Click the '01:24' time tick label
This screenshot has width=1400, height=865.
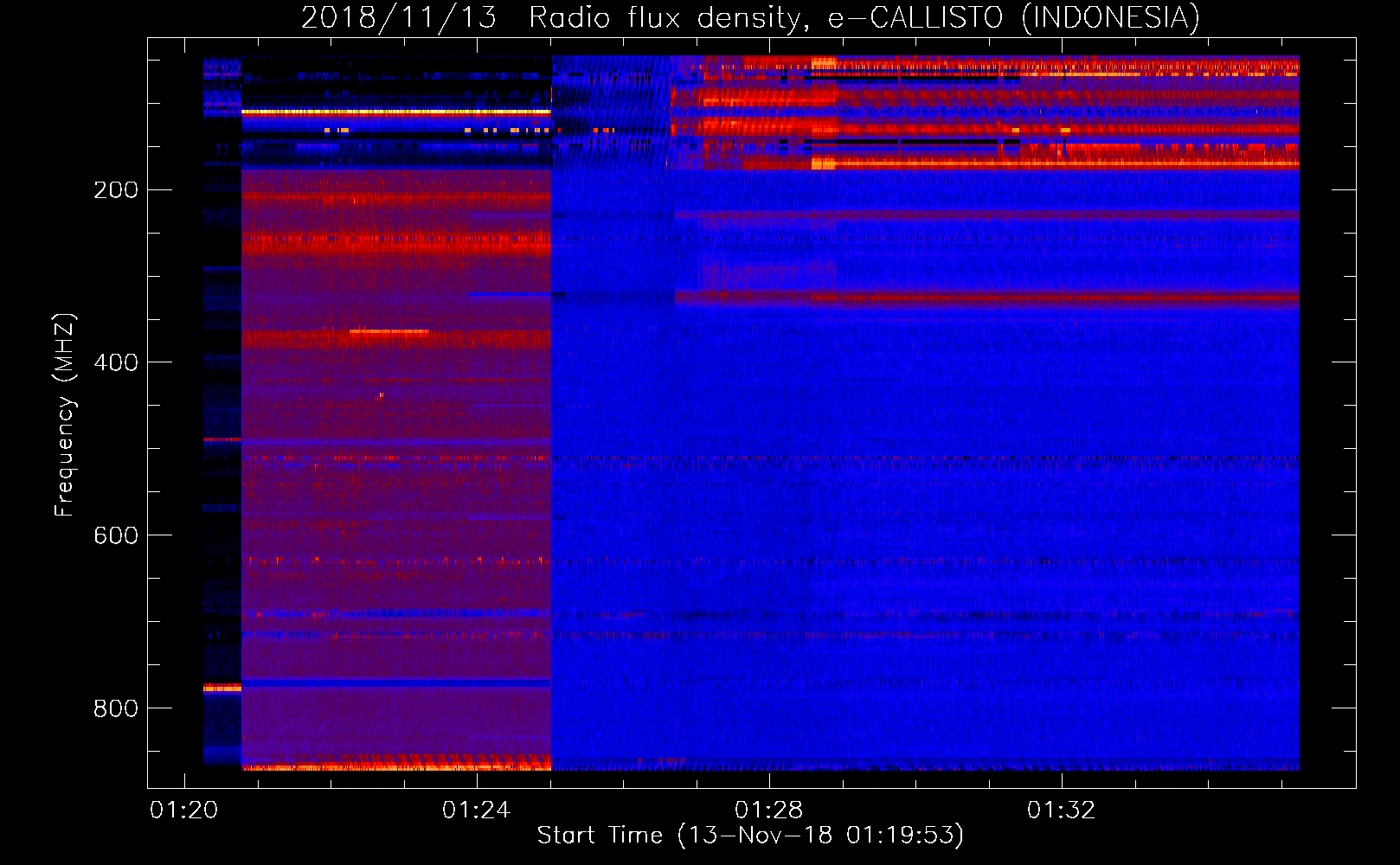click(476, 811)
